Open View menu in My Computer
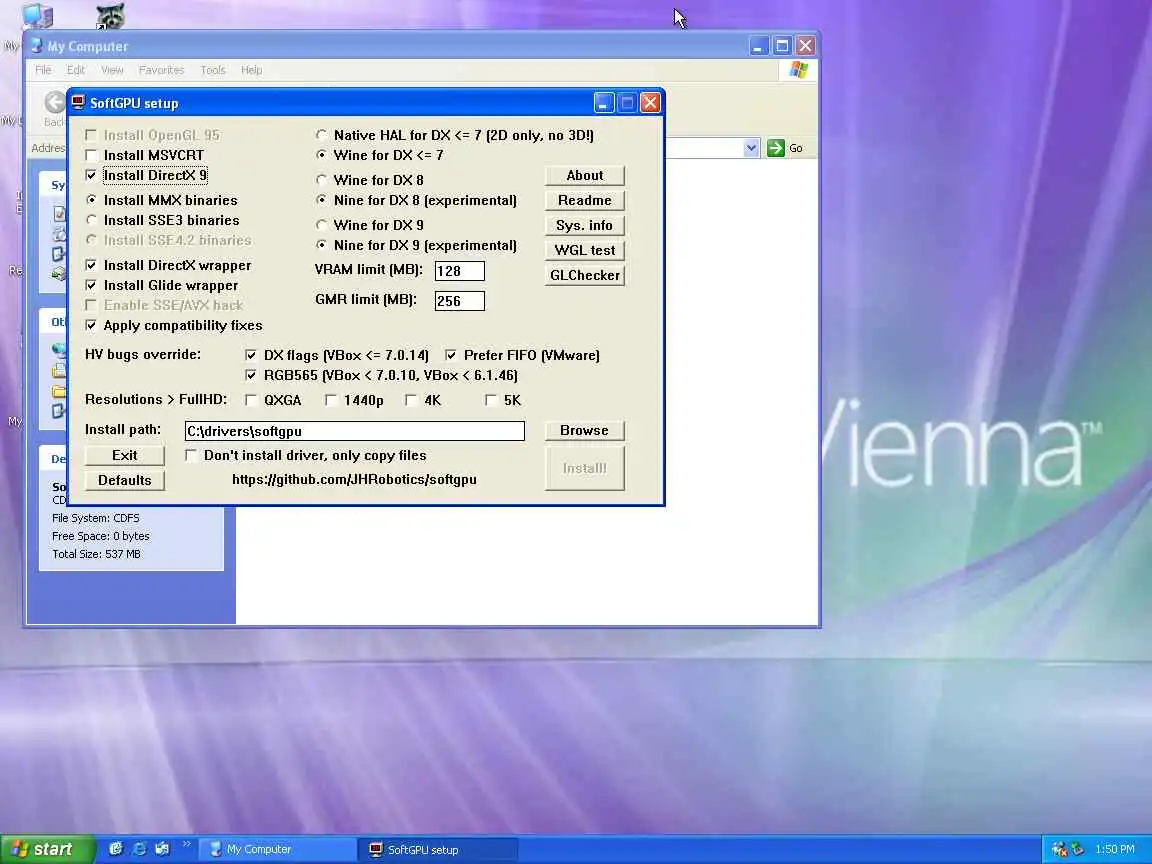Screen dimensions: 1152x864 point(112,70)
